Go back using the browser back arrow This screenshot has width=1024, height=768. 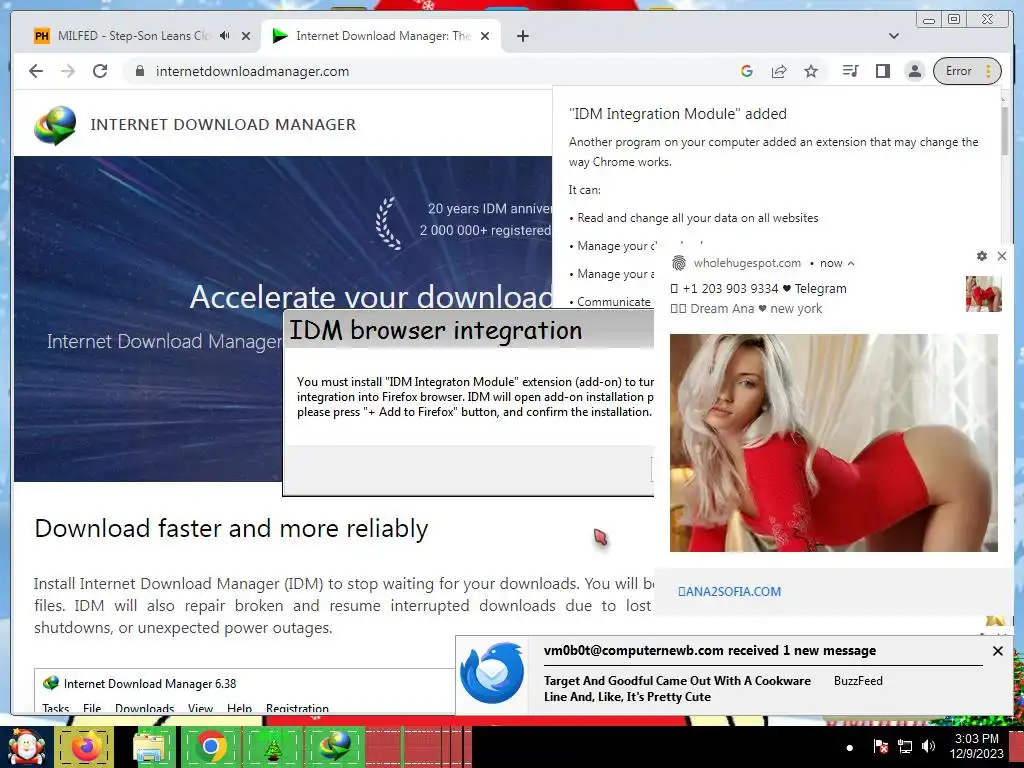coord(36,71)
